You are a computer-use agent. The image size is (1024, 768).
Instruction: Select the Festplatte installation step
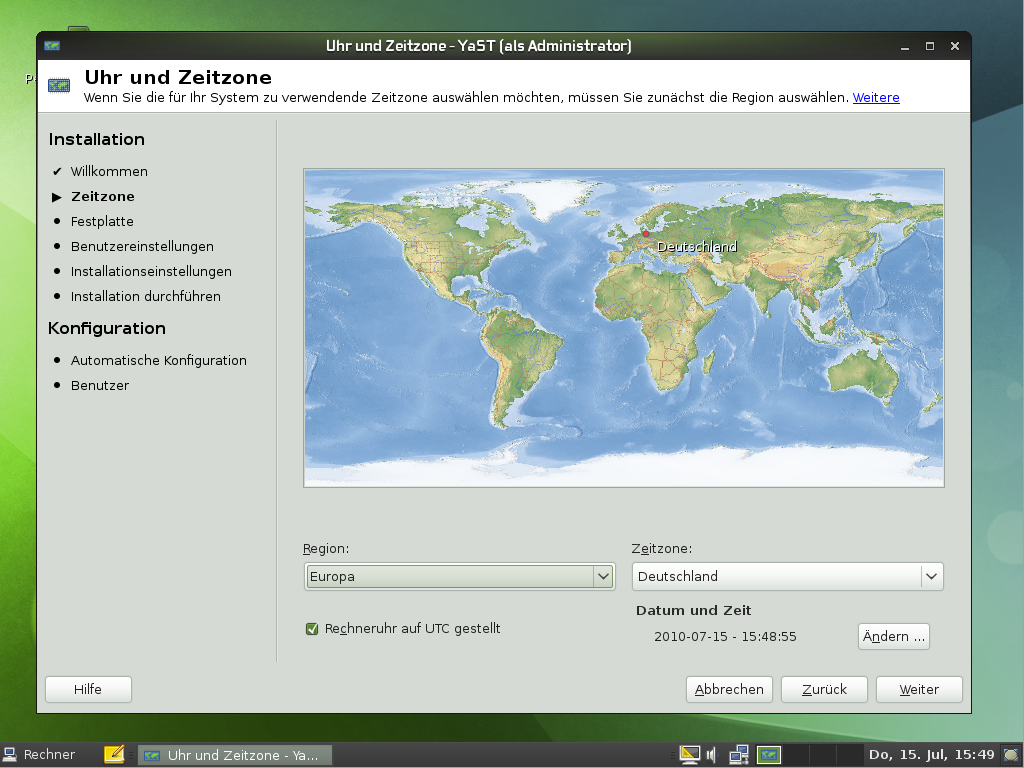(101, 221)
